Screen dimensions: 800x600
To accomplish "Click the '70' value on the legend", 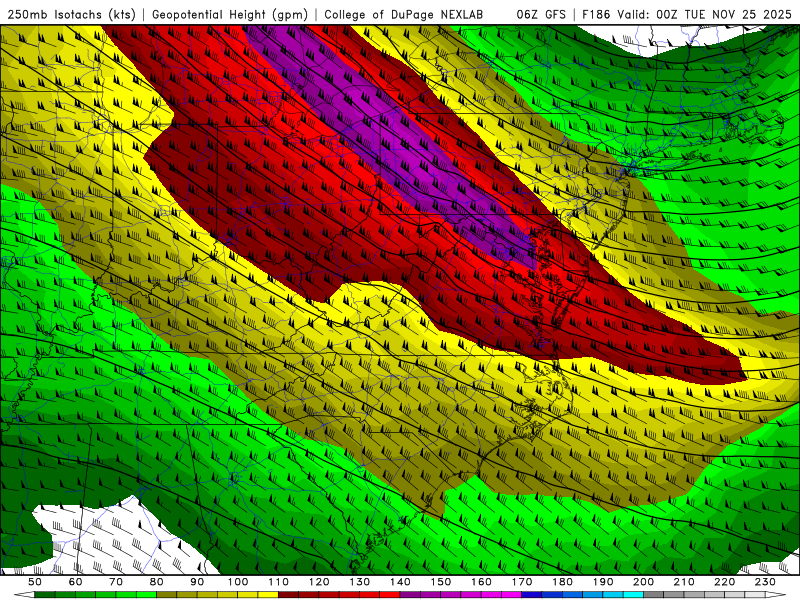I will point(116,582).
